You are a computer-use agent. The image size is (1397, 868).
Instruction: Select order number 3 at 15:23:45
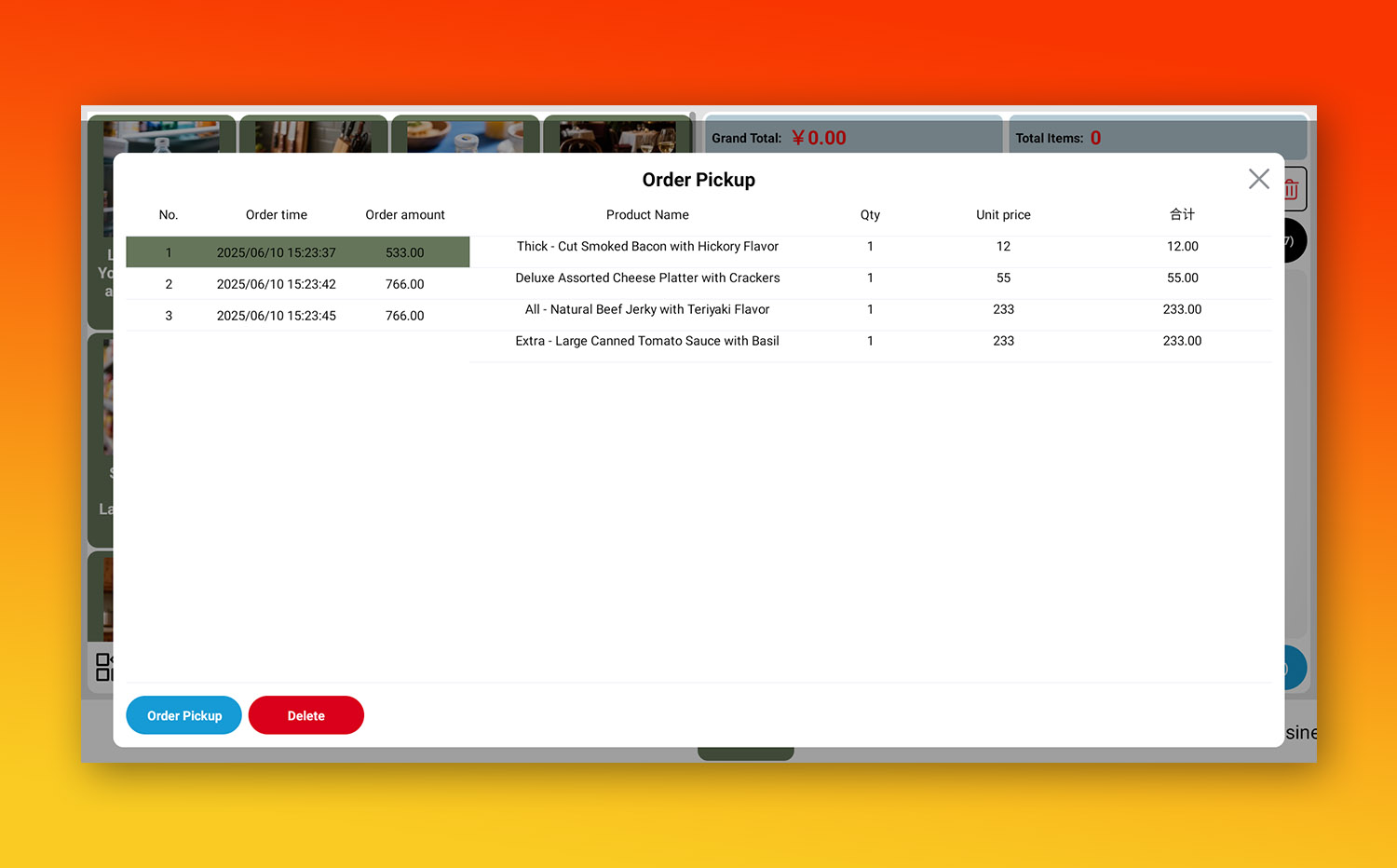coord(297,316)
